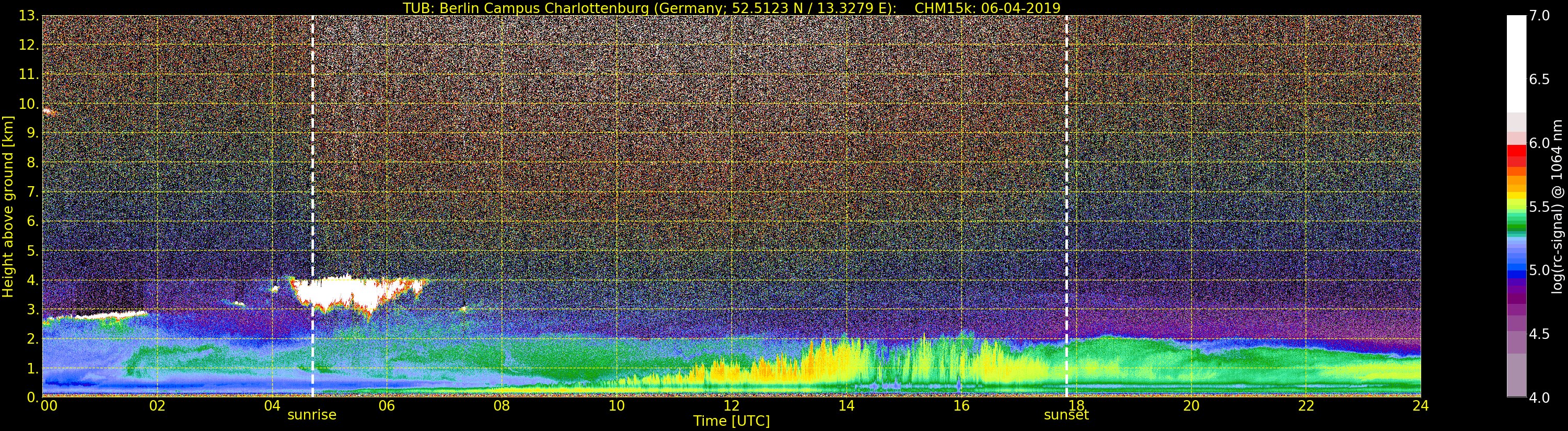The image size is (1568, 431).
Task: Click the time axis tick label '14'
Action: 846,406
